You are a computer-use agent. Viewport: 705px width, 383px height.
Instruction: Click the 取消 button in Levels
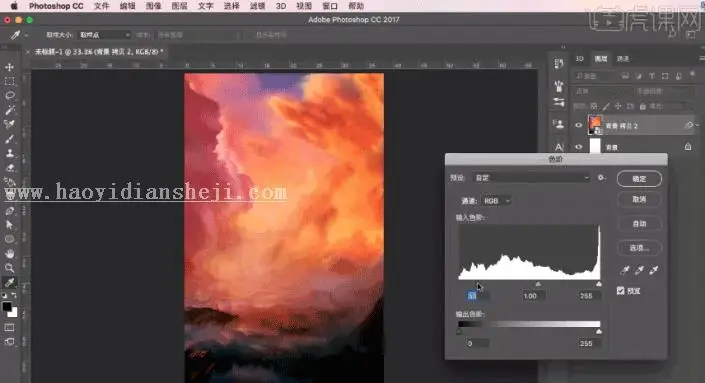pos(639,199)
